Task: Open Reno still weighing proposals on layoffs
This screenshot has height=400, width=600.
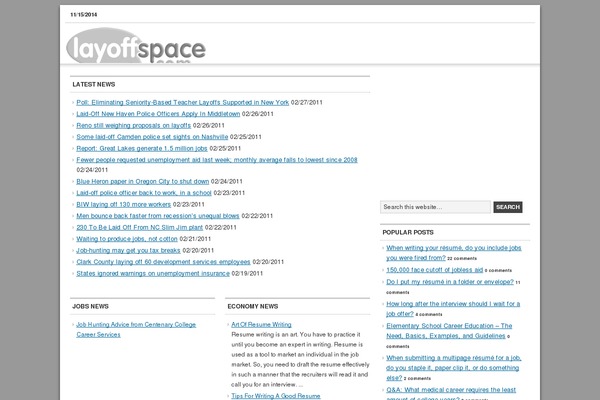Action: [134, 126]
